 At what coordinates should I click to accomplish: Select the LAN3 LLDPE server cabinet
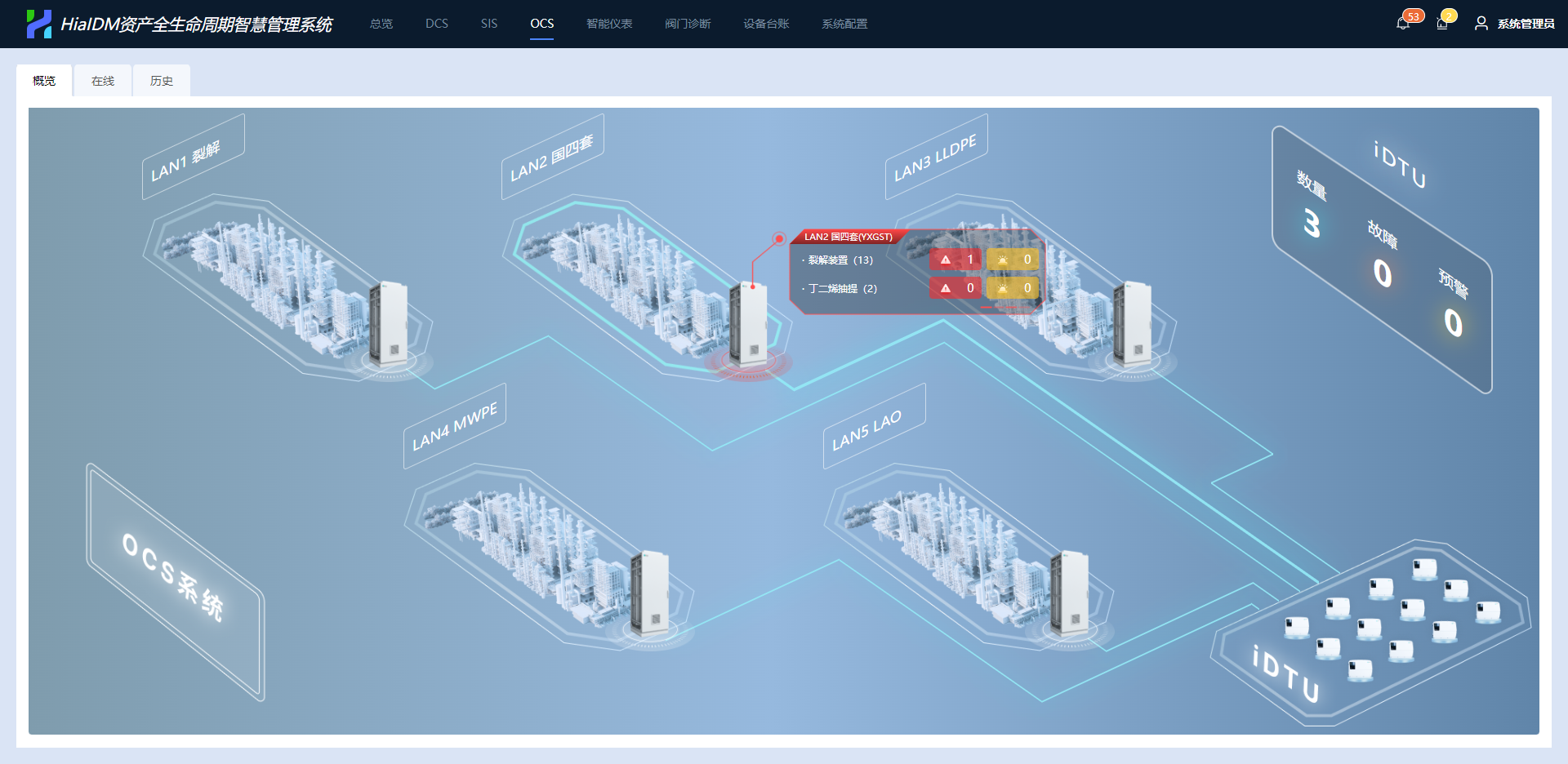[x=1133, y=323]
